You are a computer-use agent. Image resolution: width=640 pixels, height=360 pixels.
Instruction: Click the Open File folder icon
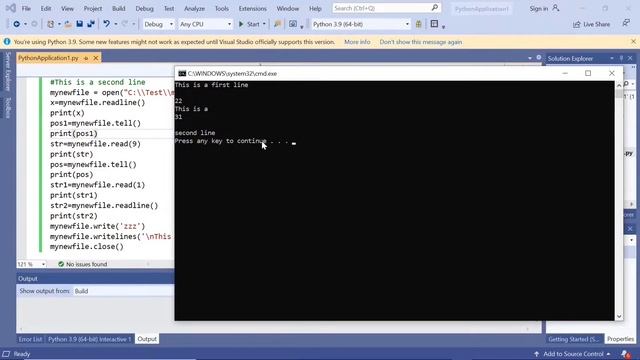click(68, 24)
